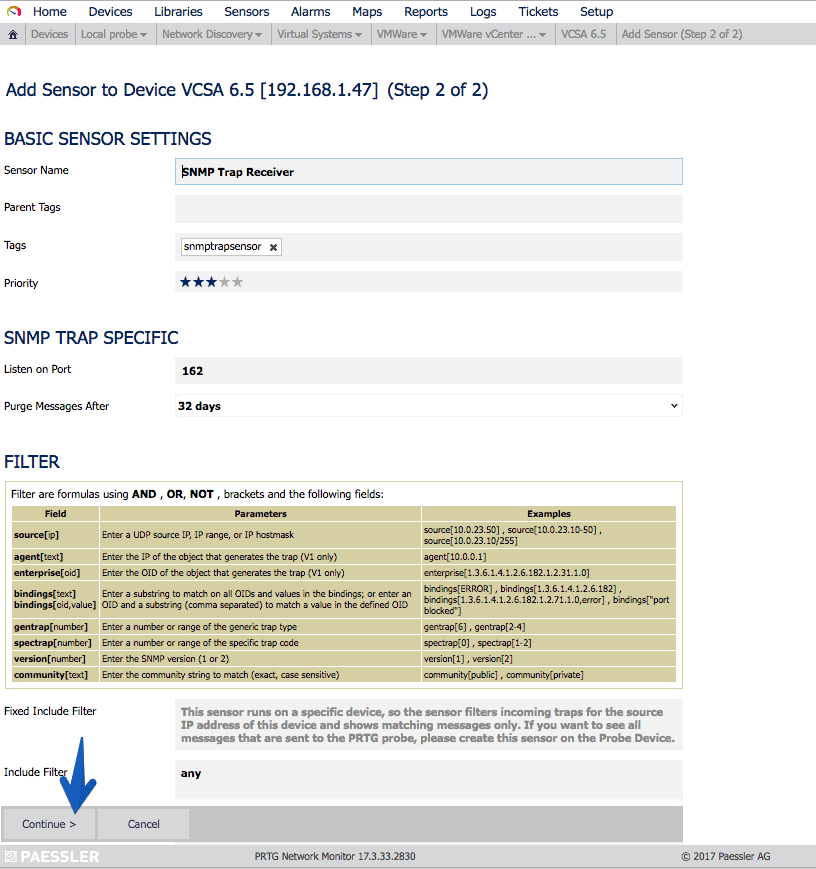Open the Devices menu
Image resolution: width=816 pixels, height=869 pixels.
[110, 12]
